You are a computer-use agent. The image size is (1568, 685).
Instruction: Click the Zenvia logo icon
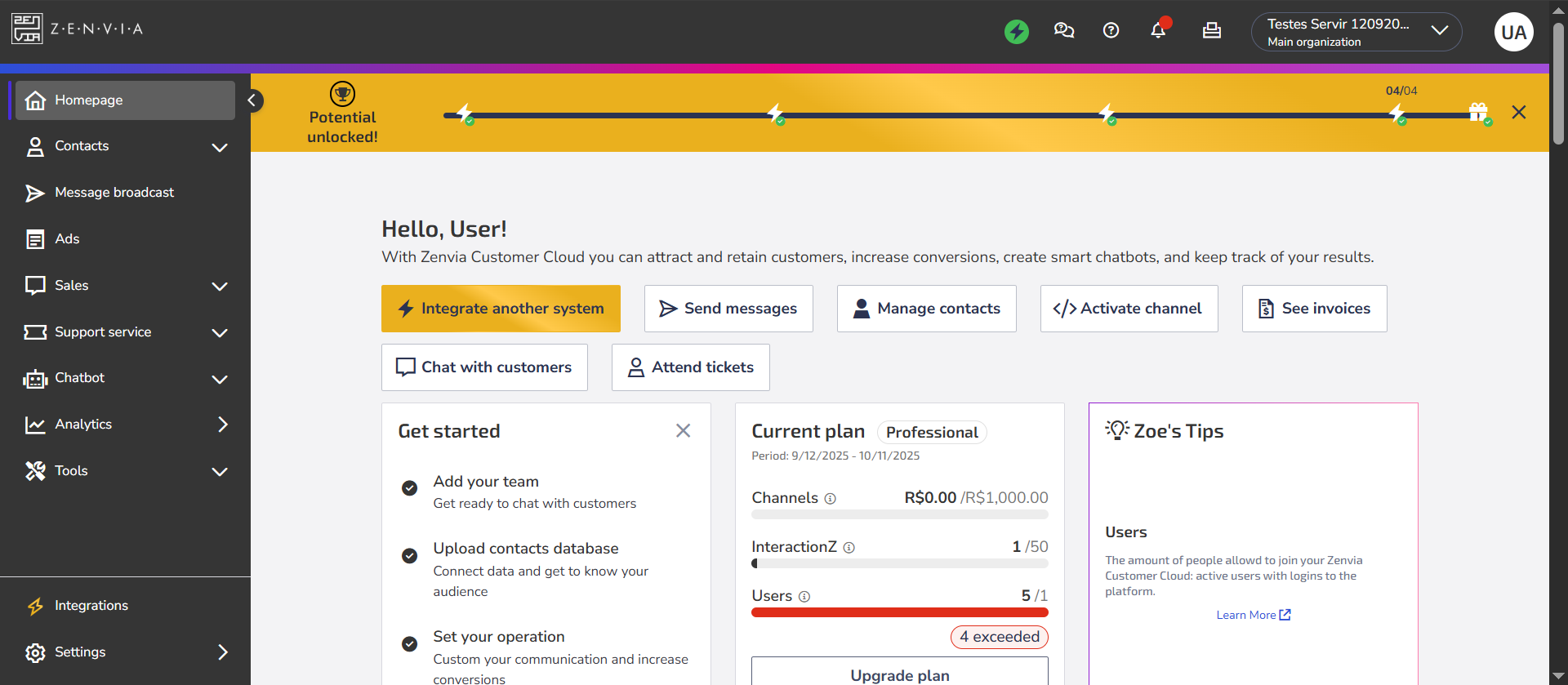click(27, 29)
